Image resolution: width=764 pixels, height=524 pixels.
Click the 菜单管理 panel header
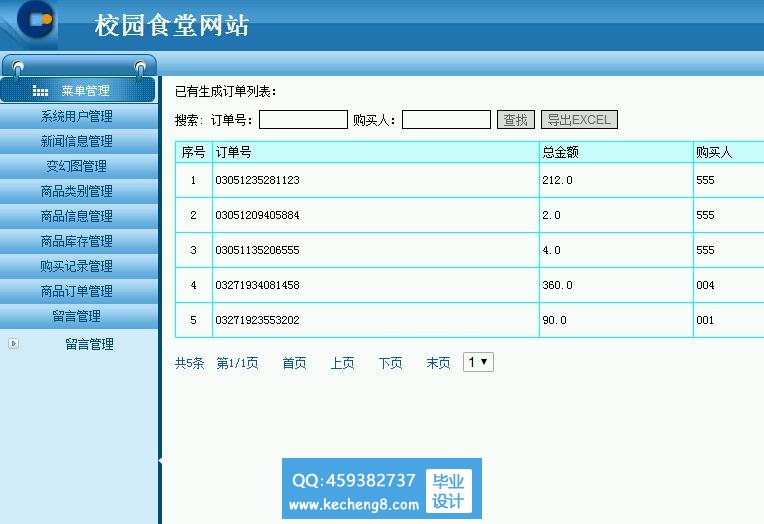78,90
